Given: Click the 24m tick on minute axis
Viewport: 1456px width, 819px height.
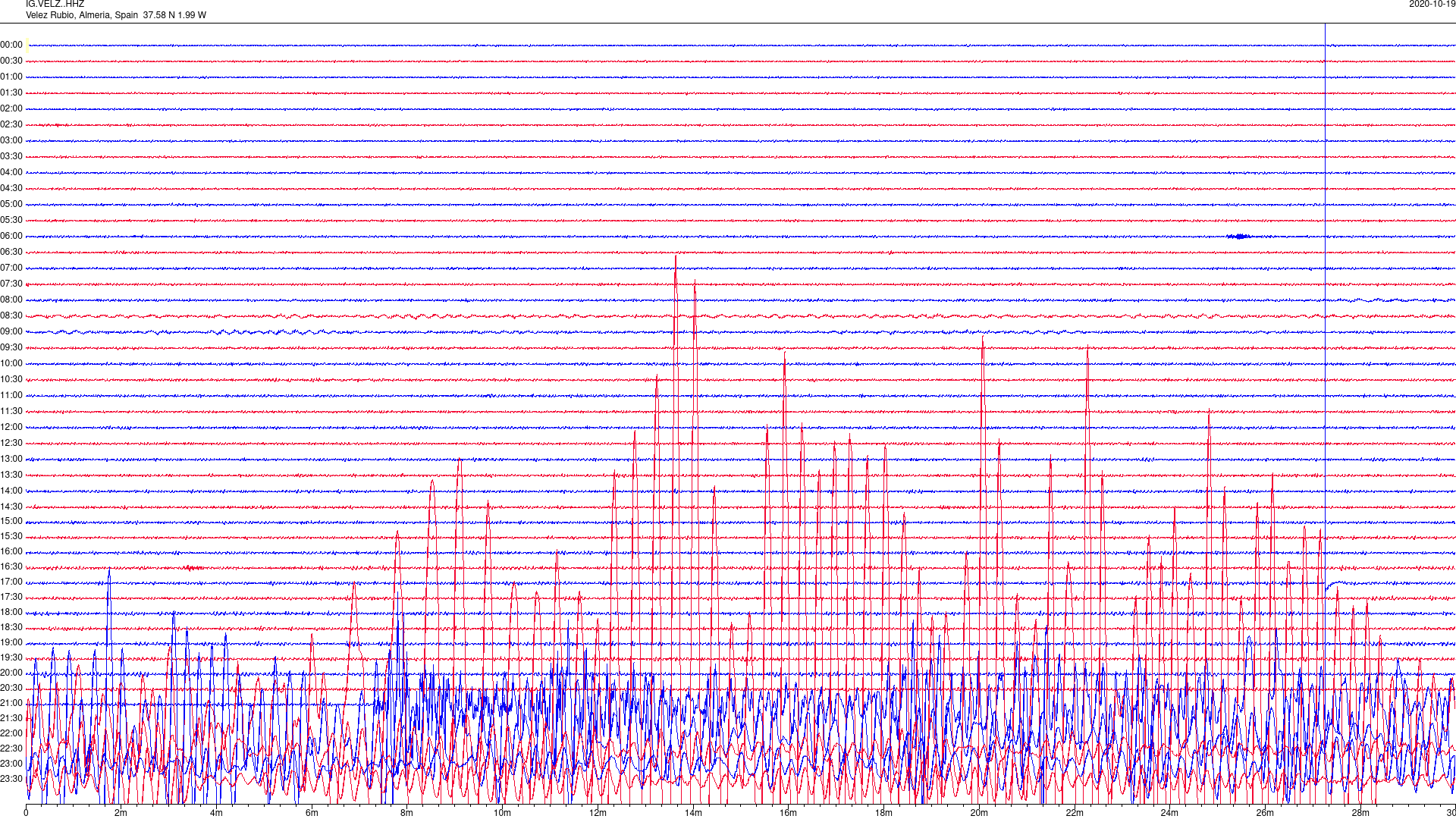Looking at the screenshot, I should (x=1169, y=813).
